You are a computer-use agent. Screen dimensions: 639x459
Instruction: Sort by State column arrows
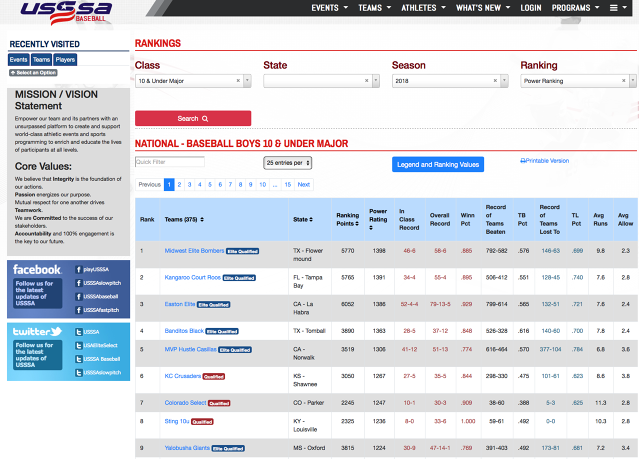[311, 219]
